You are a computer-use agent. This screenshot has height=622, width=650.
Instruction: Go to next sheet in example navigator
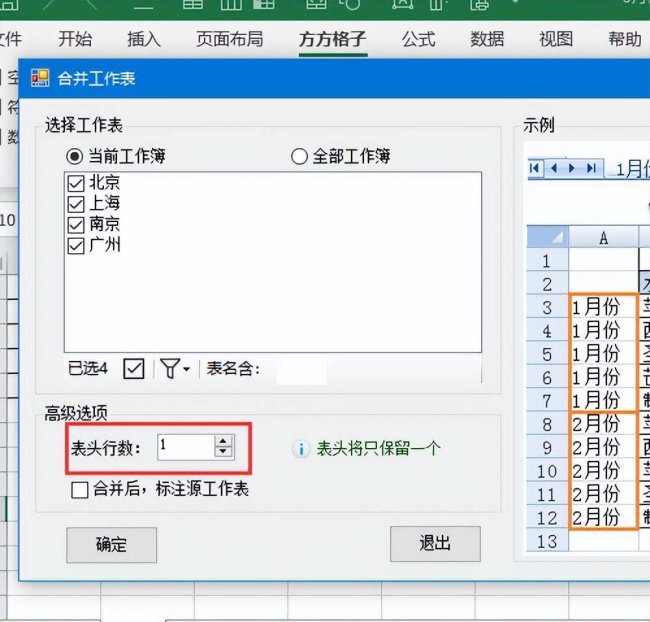point(572,168)
